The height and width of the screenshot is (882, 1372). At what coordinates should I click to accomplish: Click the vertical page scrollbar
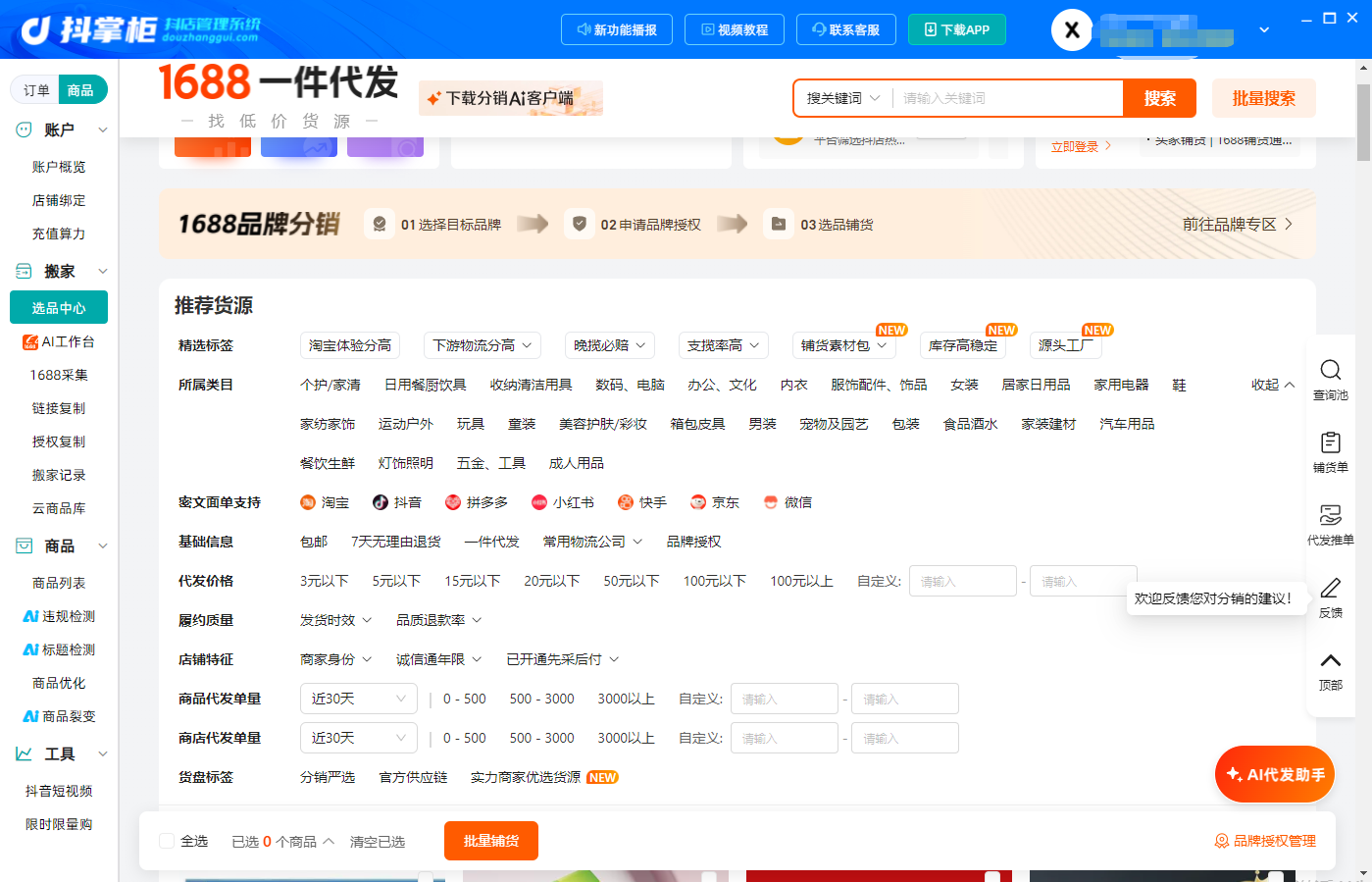click(x=1364, y=123)
